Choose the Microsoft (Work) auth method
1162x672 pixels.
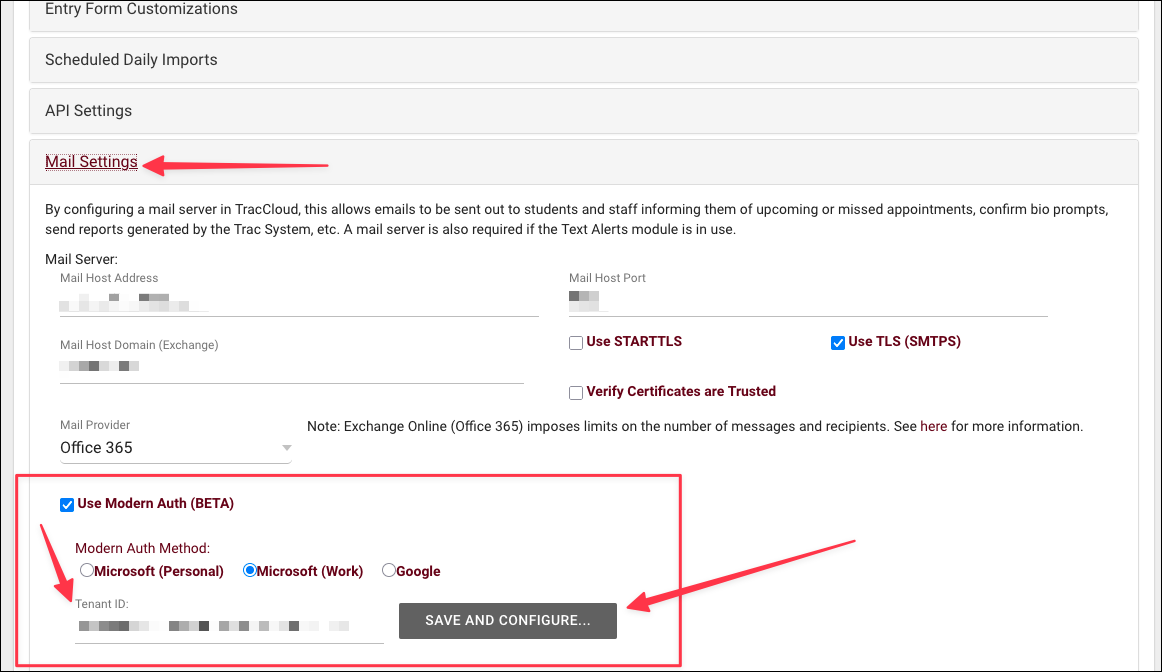(250, 571)
